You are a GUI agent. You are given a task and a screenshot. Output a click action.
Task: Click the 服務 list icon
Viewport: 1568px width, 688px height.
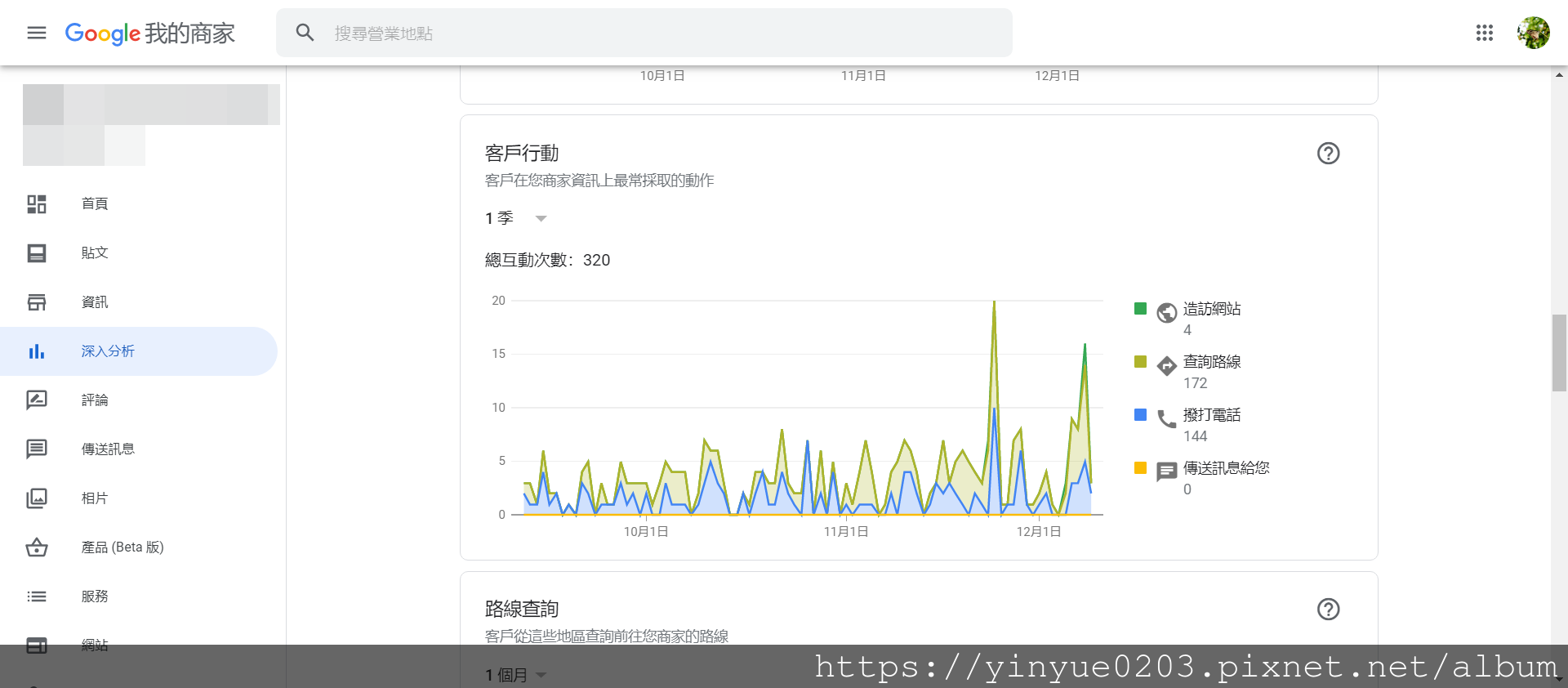pos(37,596)
